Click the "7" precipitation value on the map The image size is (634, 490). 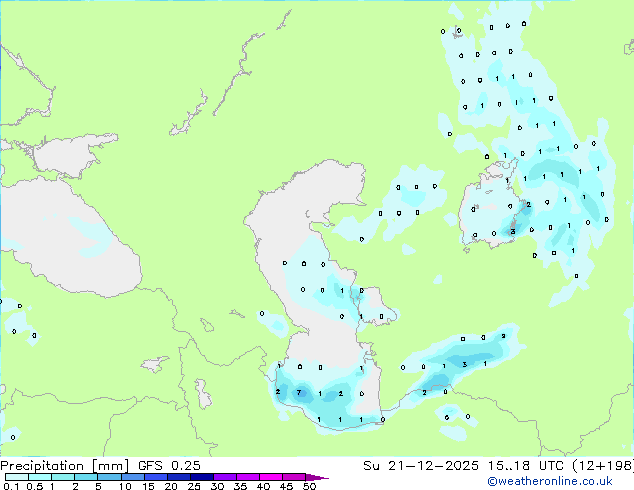coord(299,393)
